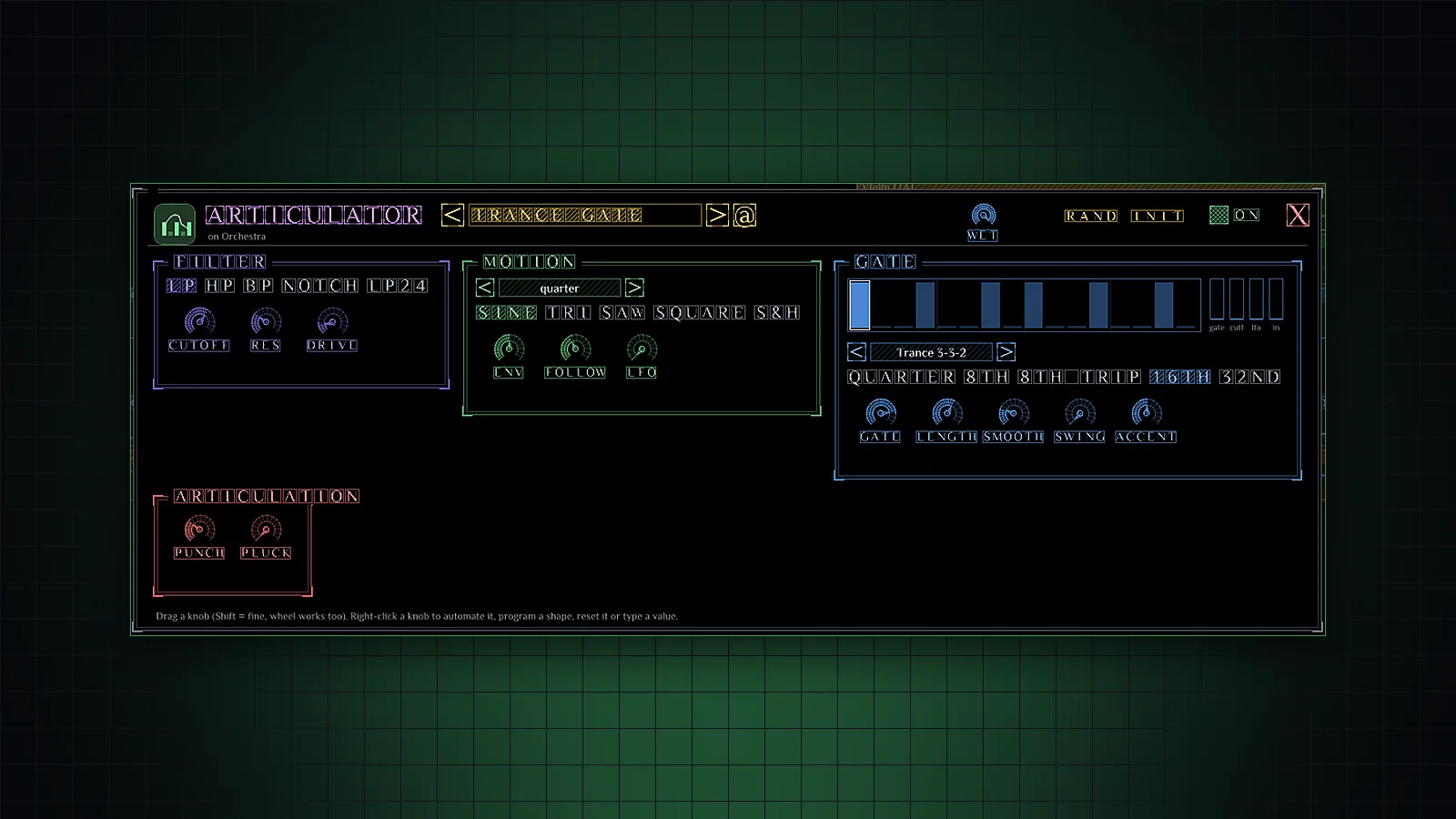Select the LP24 filter type
Screen dimensions: 1456x819
[398, 286]
